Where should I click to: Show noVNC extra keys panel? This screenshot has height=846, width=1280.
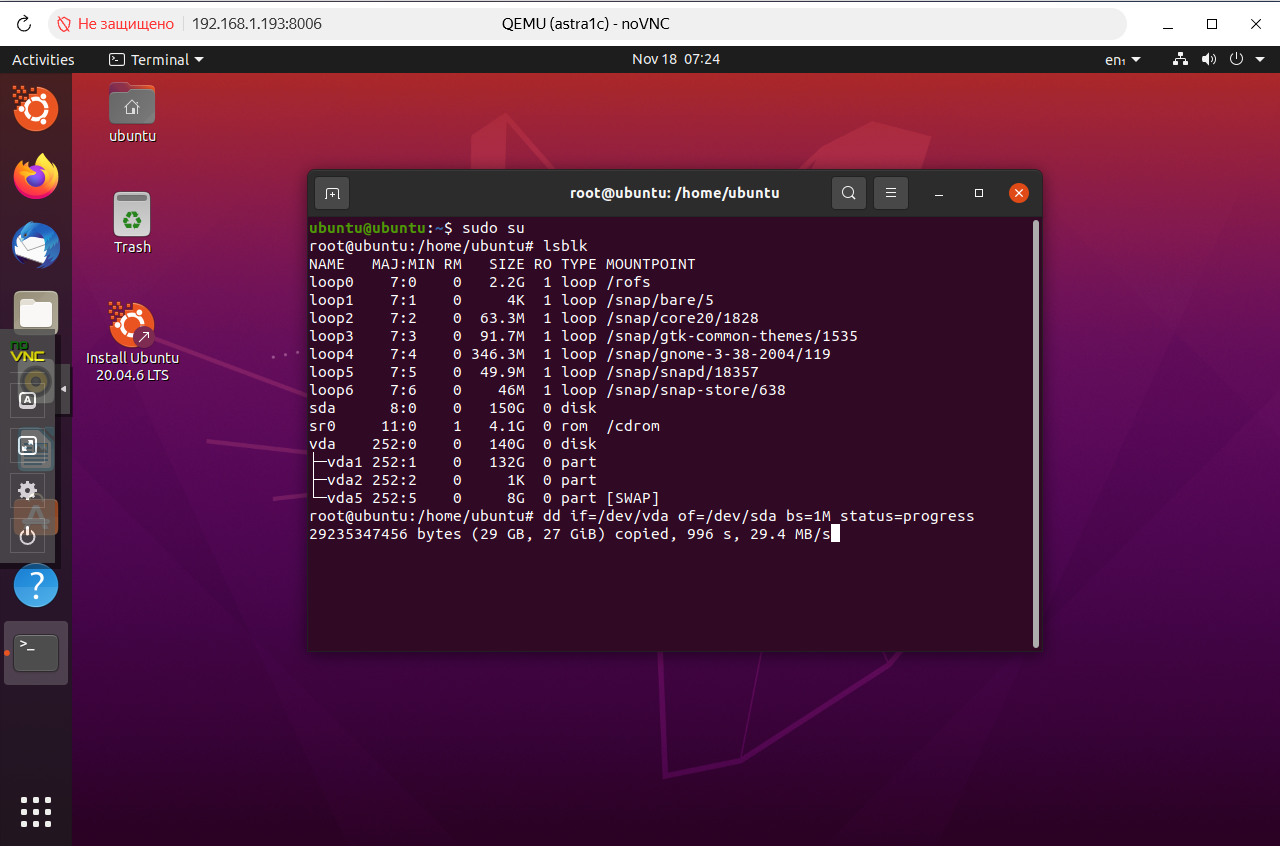[x=28, y=400]
